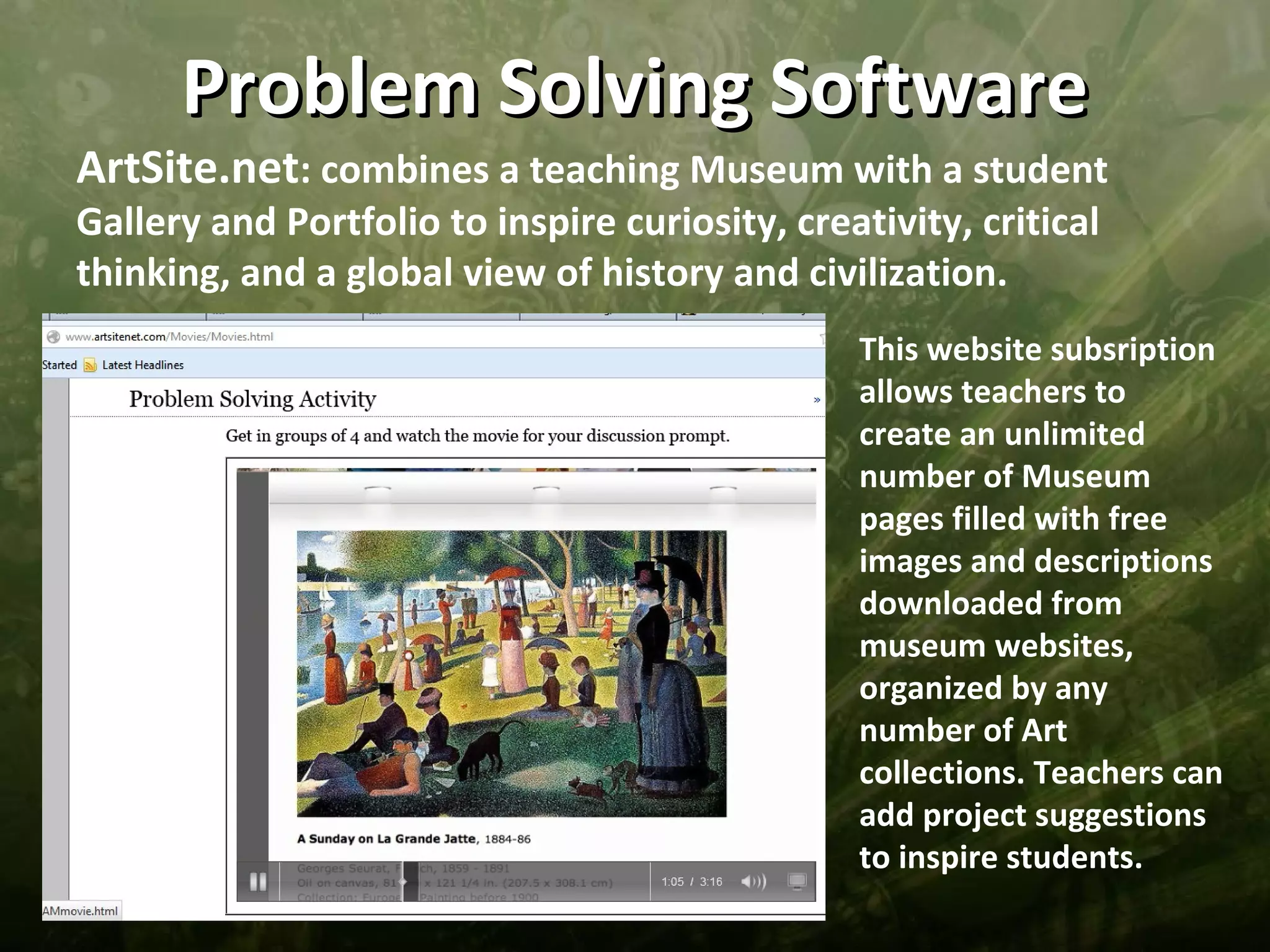
Task: Toggle fullscreen icon in the movie player
Action: 796,881
